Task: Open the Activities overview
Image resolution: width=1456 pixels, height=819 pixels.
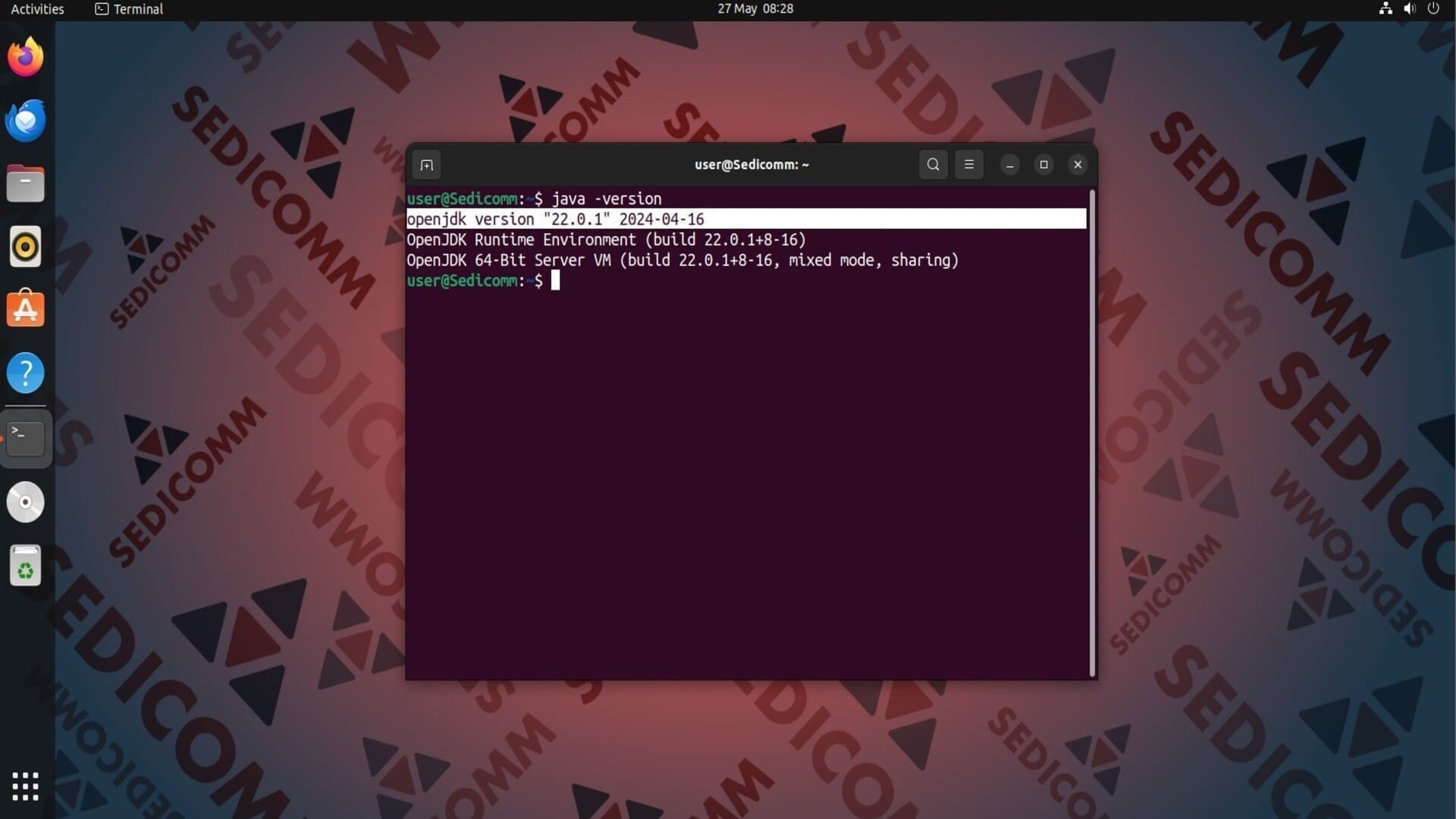Action: point(37,9)
